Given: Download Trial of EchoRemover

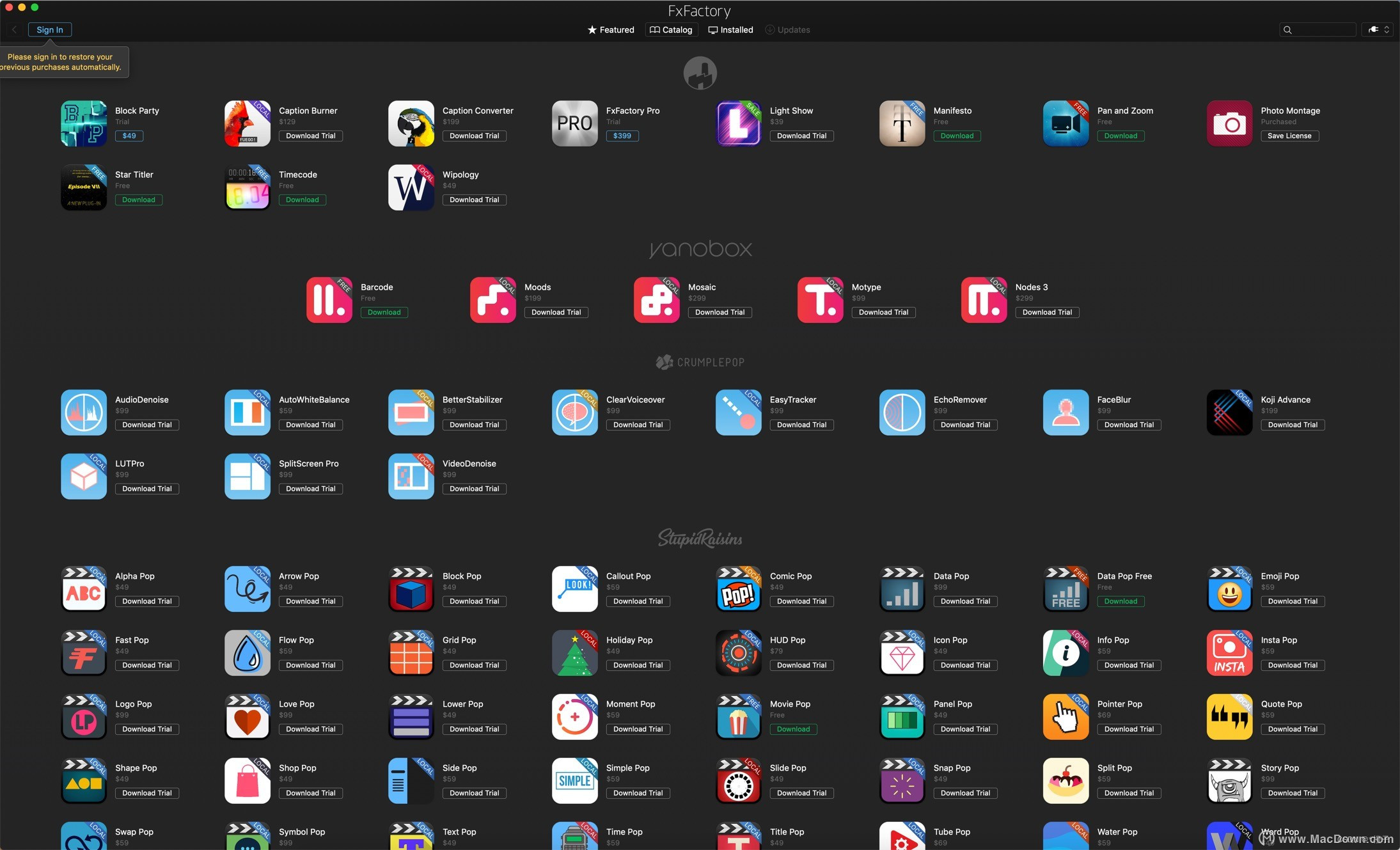Looking at the screenshot, I should pyautogui.click(x=965, y=425).
